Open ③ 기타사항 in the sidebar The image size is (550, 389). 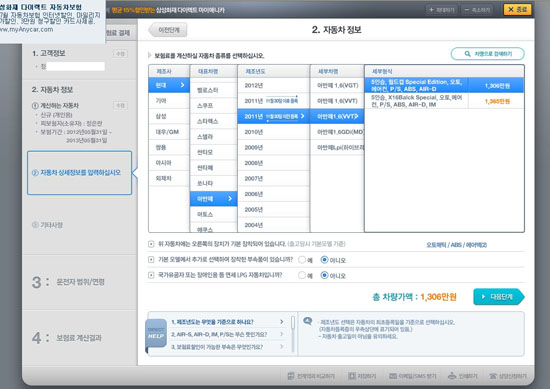(47, 225)
